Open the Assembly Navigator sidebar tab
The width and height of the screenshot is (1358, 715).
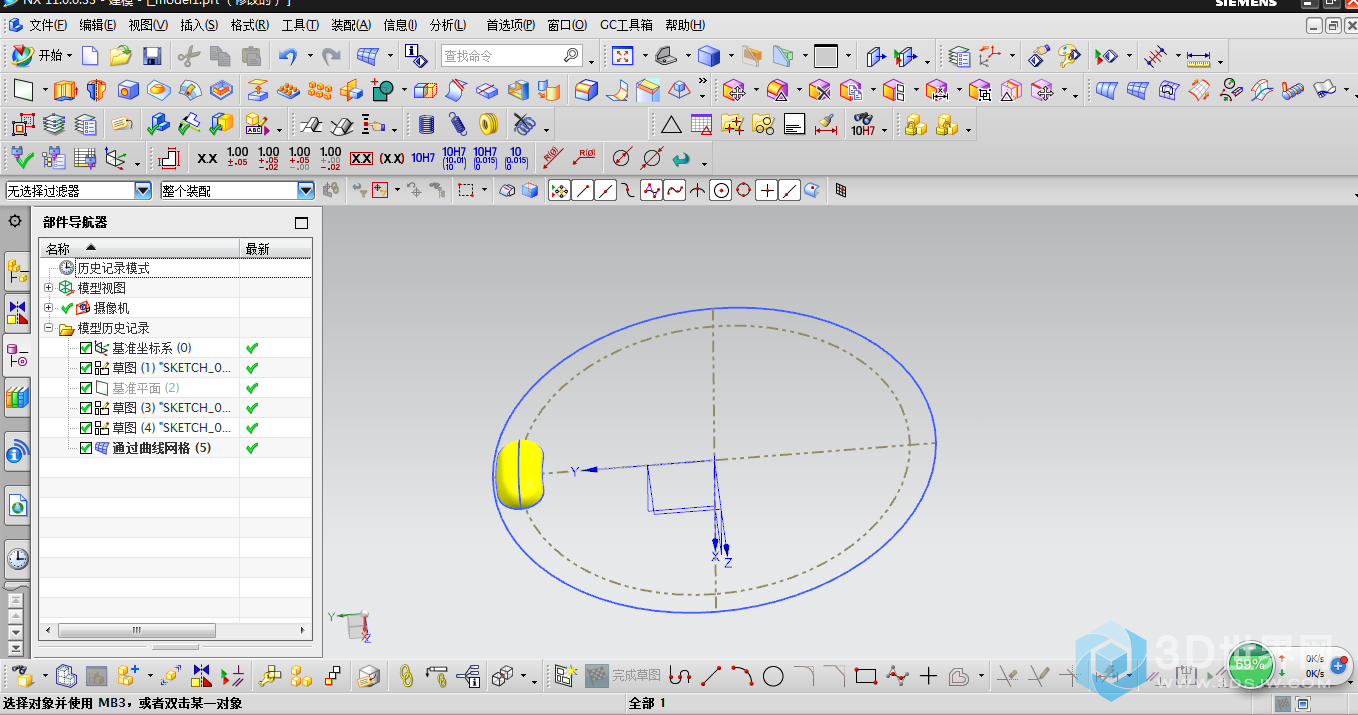coord(17,269)
